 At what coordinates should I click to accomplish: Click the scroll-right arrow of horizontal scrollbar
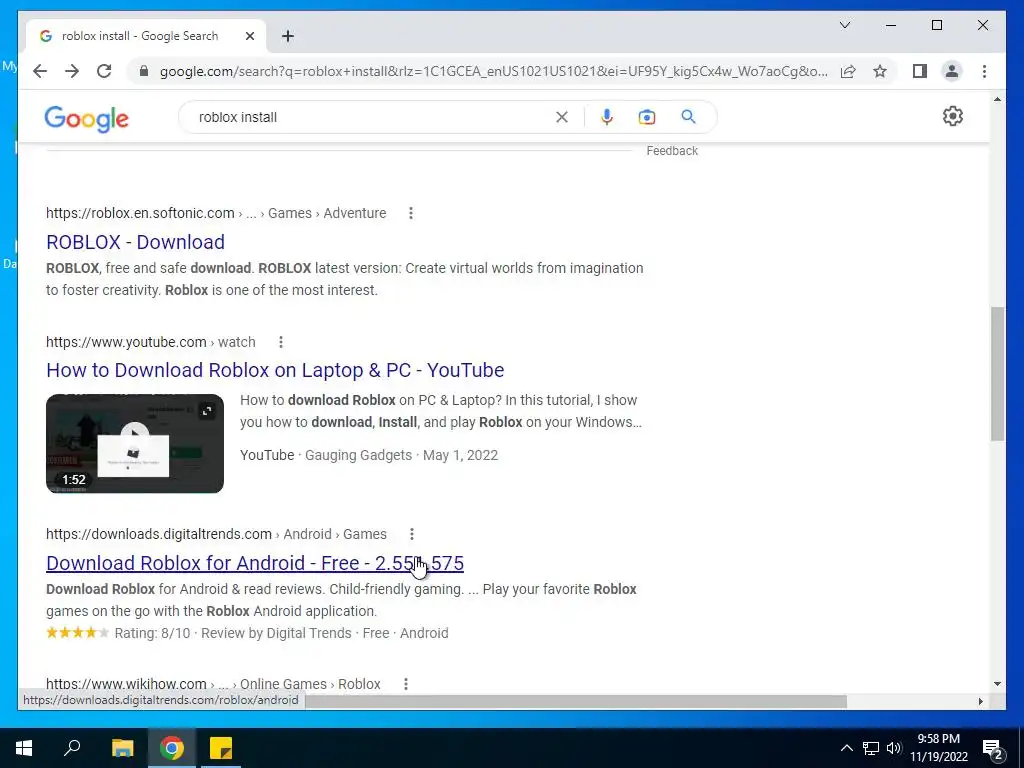click(980, 701)
